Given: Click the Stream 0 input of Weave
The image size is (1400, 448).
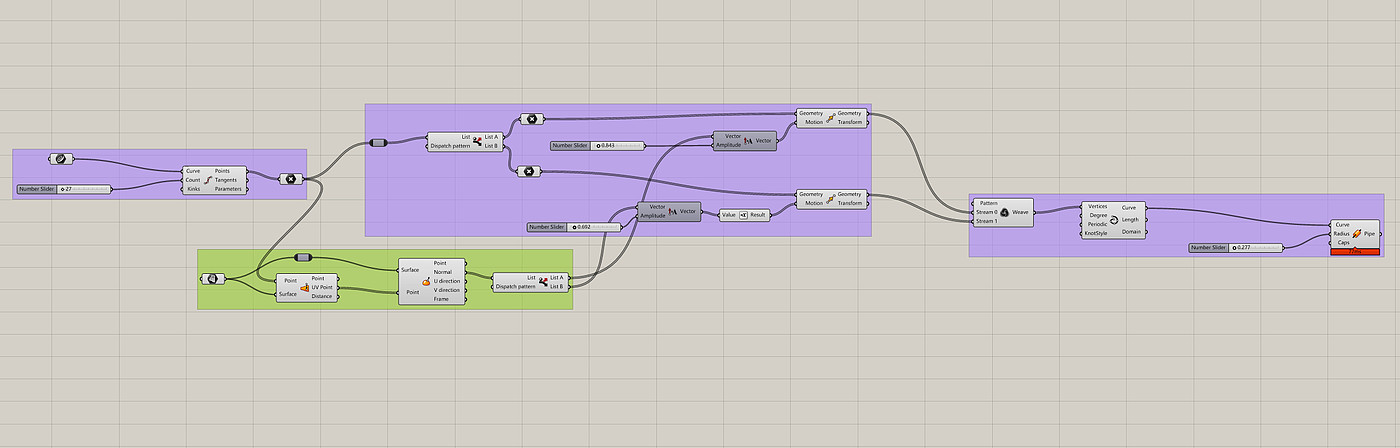Looking at the screenshot, I should [x=987, y=212].
